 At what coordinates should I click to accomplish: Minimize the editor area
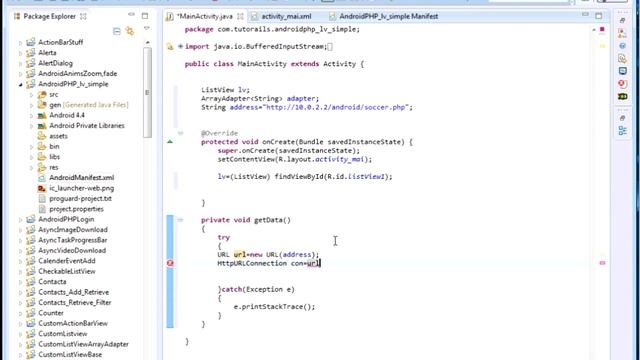[x=585, y=15]
